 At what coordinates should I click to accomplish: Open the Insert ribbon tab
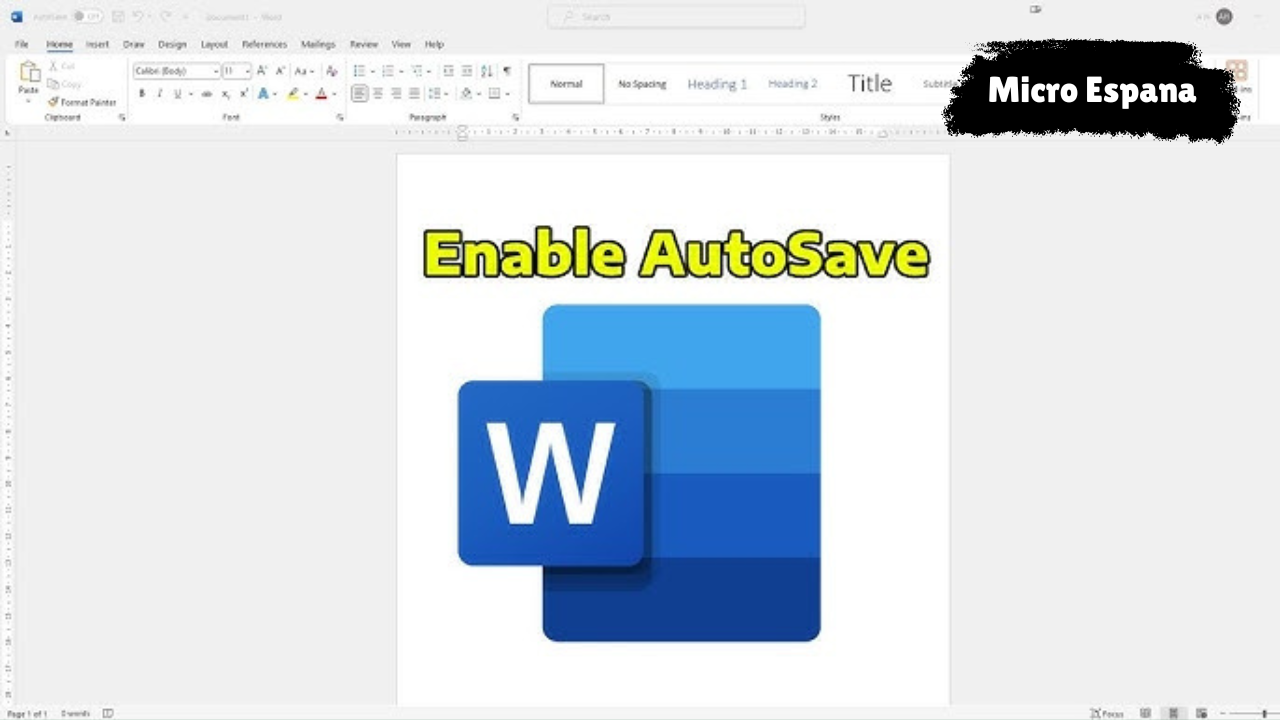pyautogui.click(x=97, y=45)
